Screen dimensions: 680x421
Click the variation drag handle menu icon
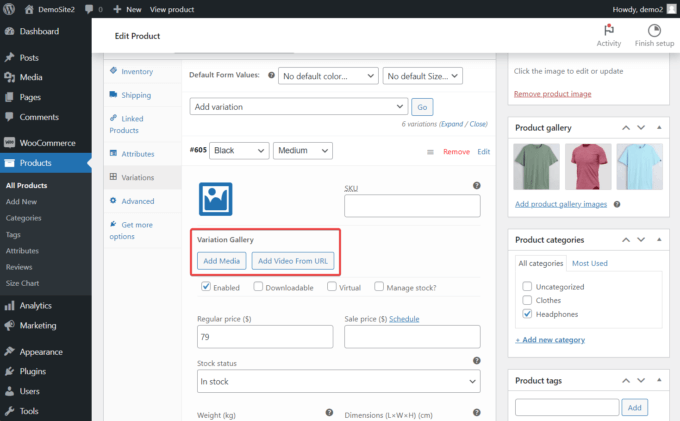pos(430,152)
